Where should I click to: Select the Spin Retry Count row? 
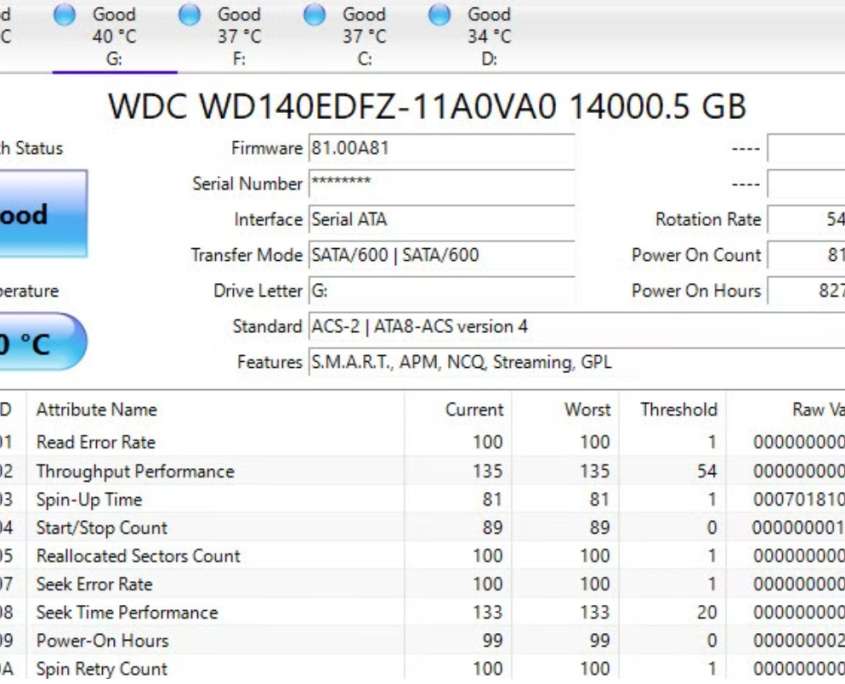click(422, 669)
